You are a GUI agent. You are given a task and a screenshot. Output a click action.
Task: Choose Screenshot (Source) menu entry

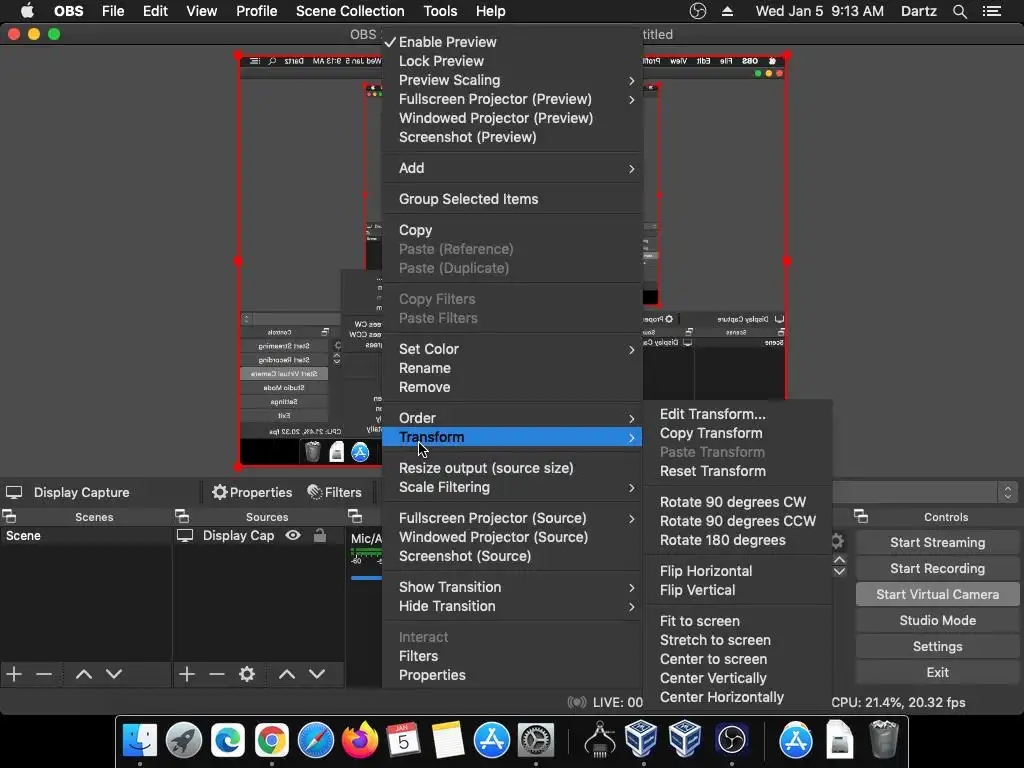[x=512, y=556]
